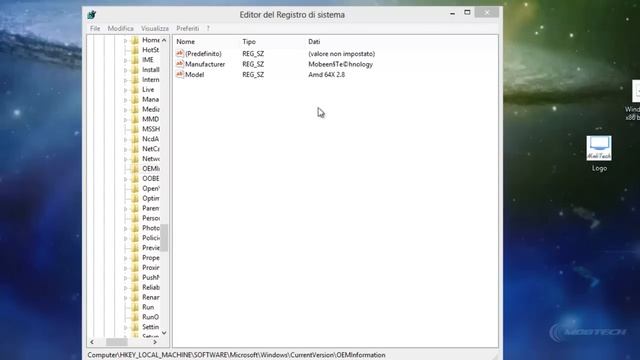Click the tree vertical scrollbar thumb

[164, 238]
